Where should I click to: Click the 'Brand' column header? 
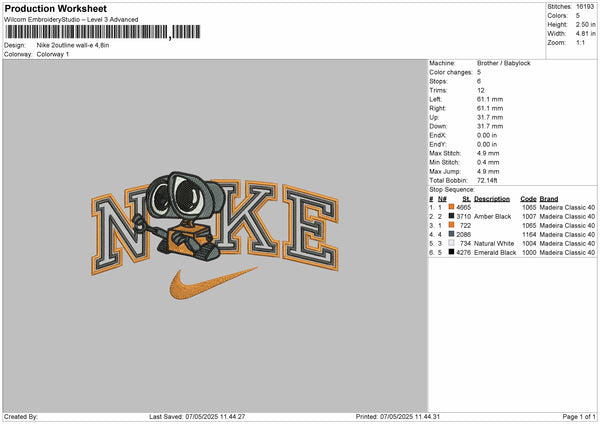pyautogui.click(x=549, y=199)
